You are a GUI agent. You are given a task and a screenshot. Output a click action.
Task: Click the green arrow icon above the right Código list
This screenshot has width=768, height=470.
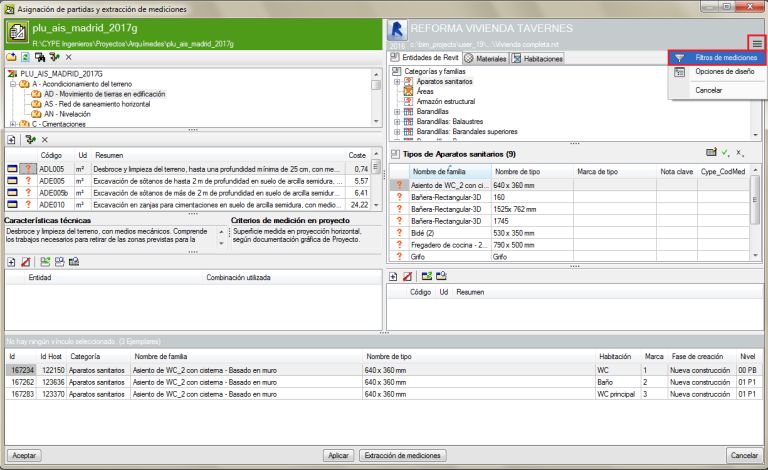coord(427,276)
